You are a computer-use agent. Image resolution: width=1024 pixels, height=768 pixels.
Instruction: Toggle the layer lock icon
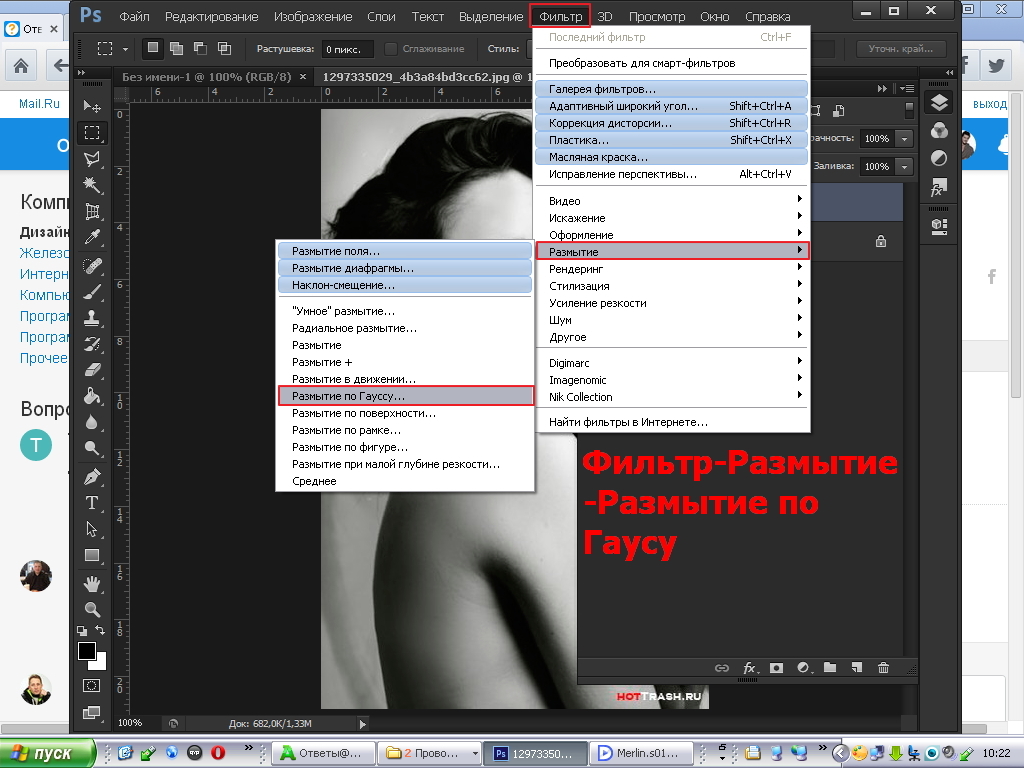(881, 241)
